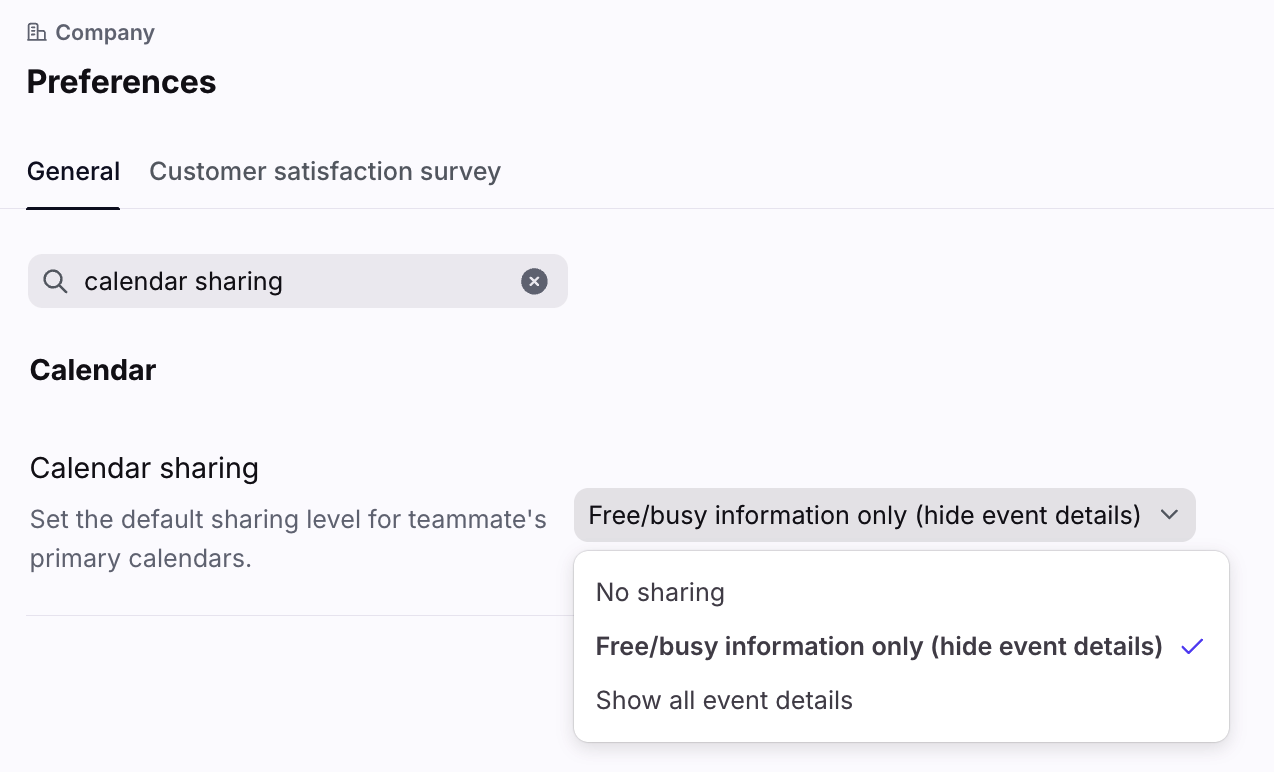This screenshot has width=1274, height=772.
Task: Focus the calendar sharing search field
Action: (x=300, y=281)
